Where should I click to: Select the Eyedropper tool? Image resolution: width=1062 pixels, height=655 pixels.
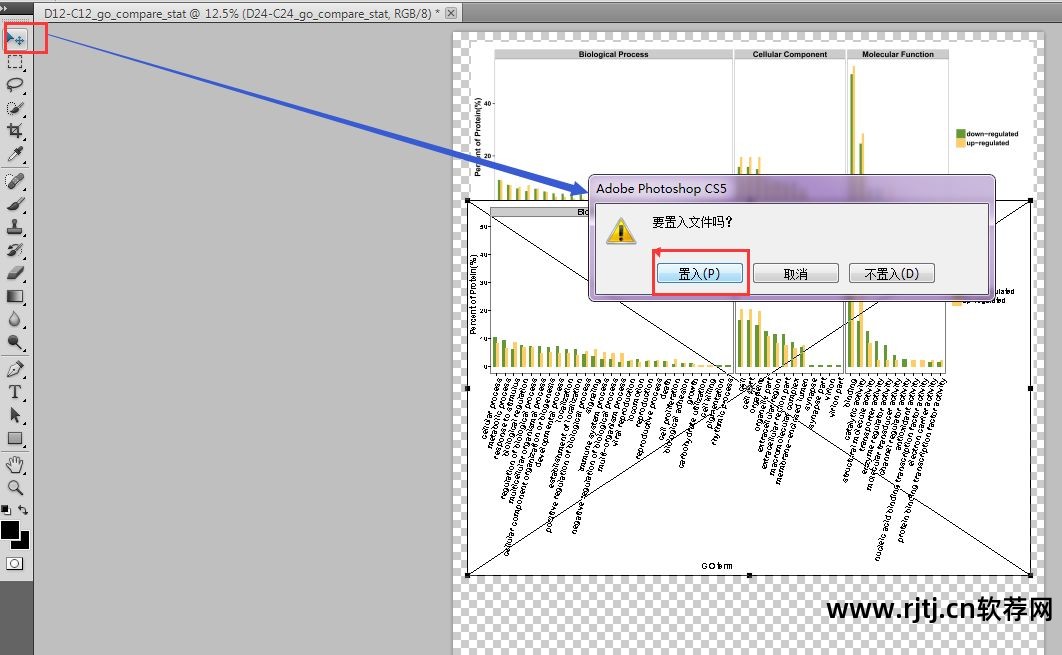[15, 154]
